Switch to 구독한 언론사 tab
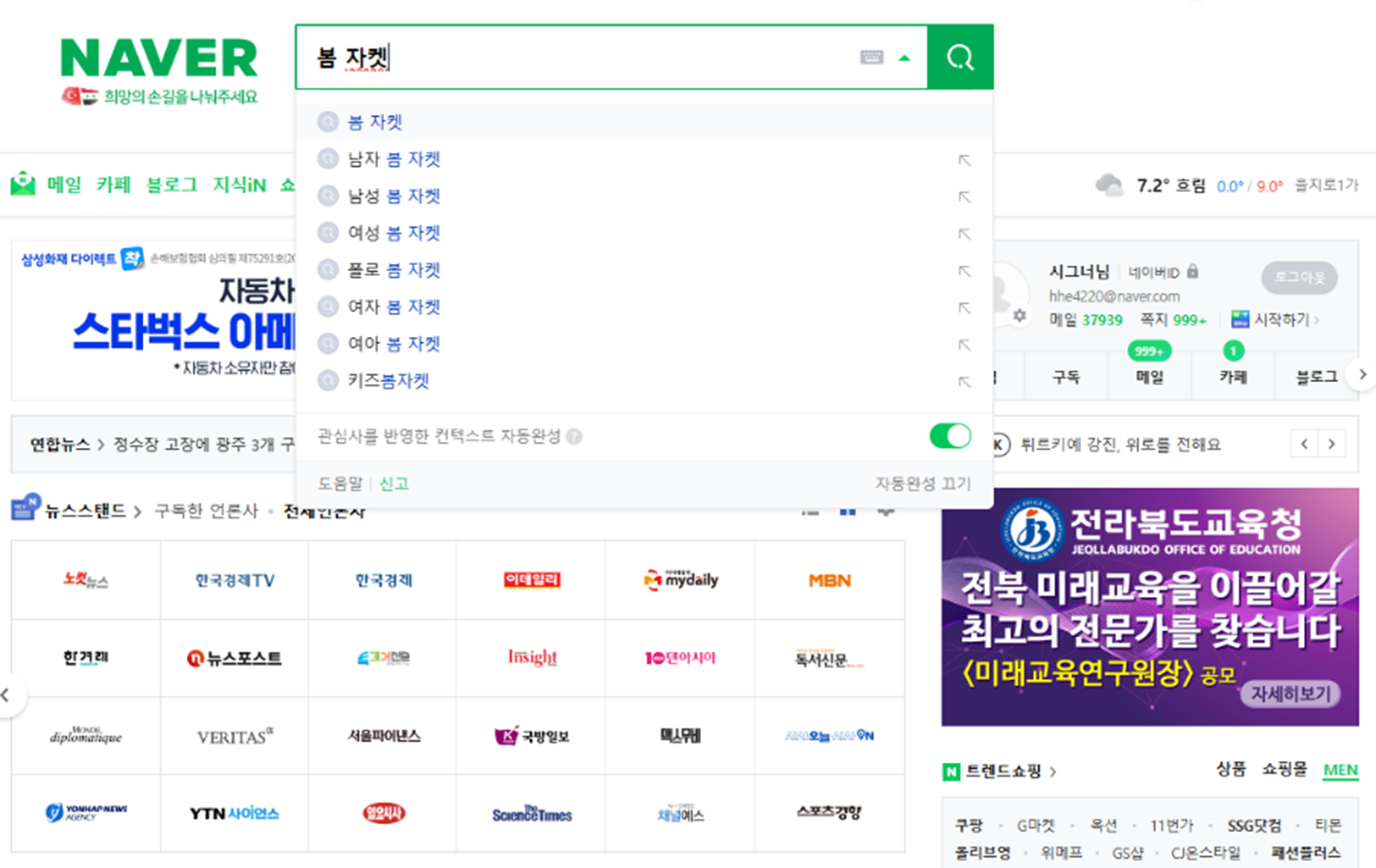The image size is (1376, 868). pyautogui.click(x=206, y=510)
